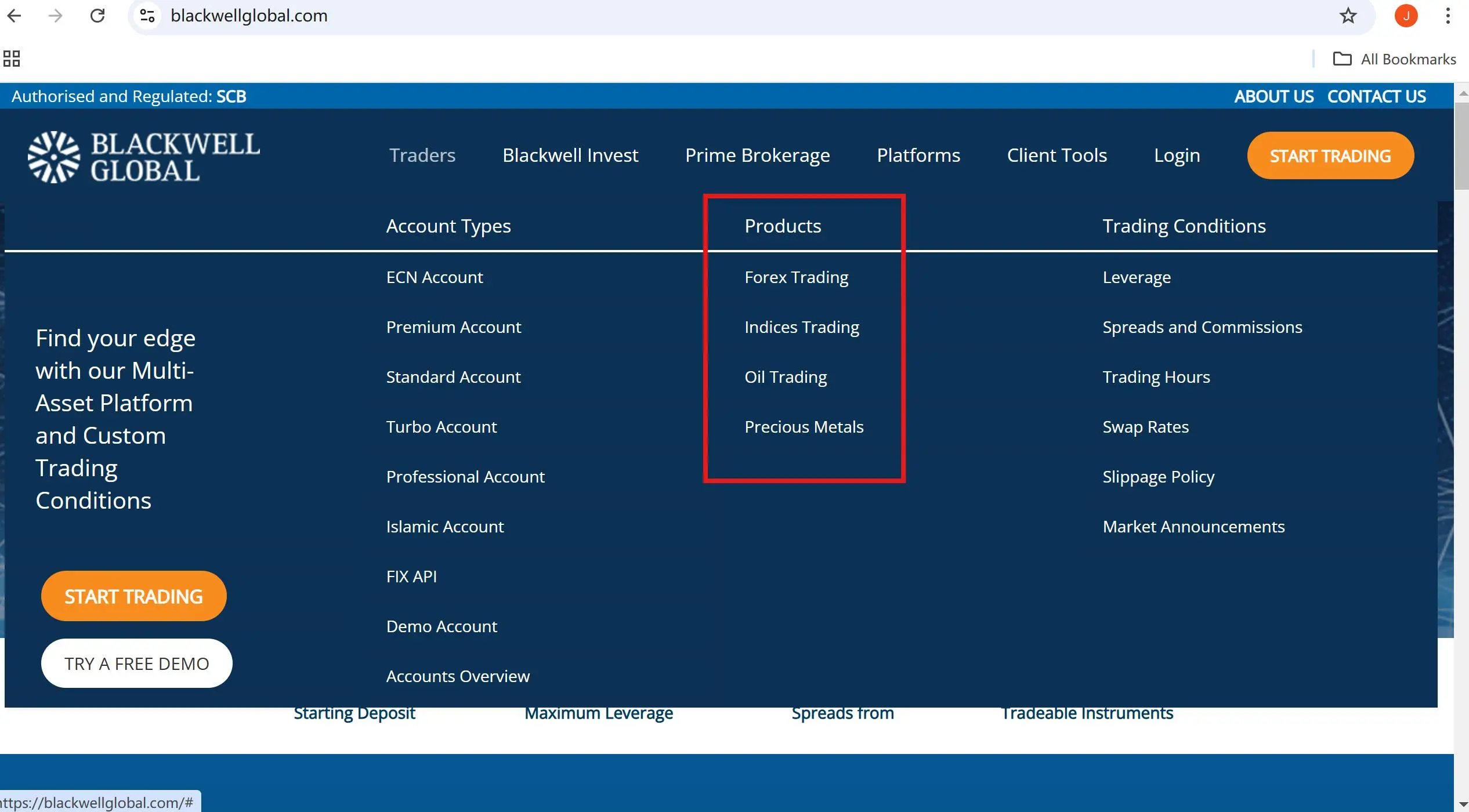Open Forex Trading page
Image resolution: width=1469 pixels, height=812 pixels.
796,277
